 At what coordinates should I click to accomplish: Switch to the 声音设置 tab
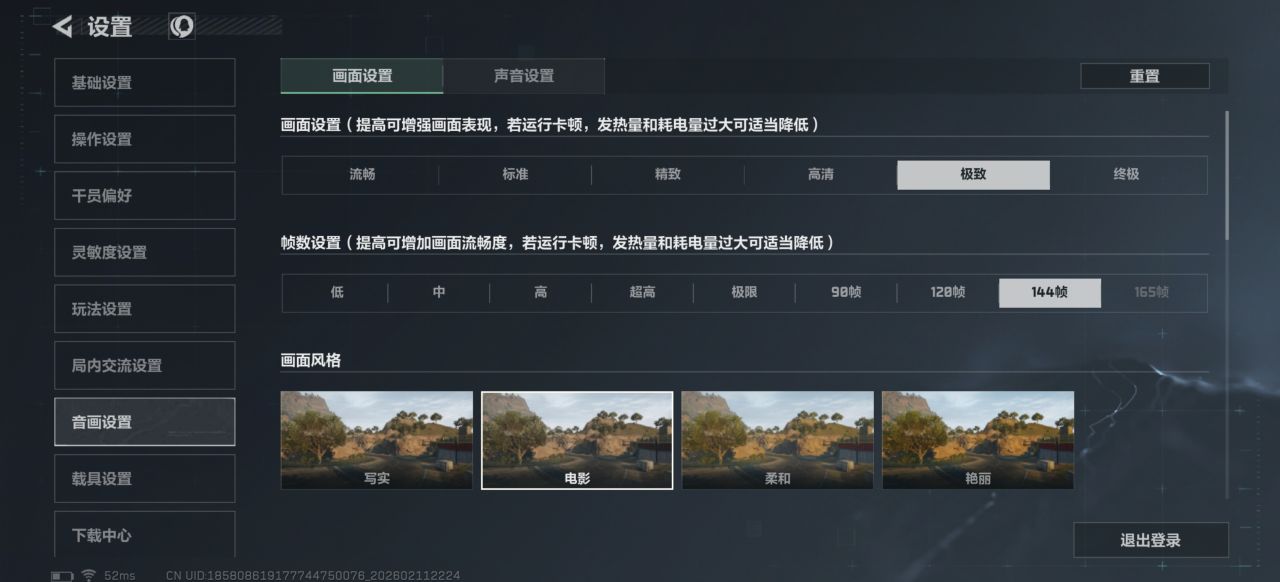[524, 76]
